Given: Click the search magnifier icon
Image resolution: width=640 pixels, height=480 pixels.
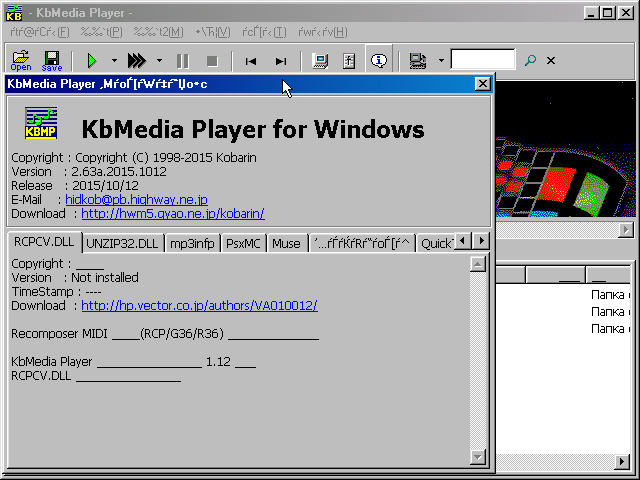Looking at the screenshot, I should [x=530, y=60].
